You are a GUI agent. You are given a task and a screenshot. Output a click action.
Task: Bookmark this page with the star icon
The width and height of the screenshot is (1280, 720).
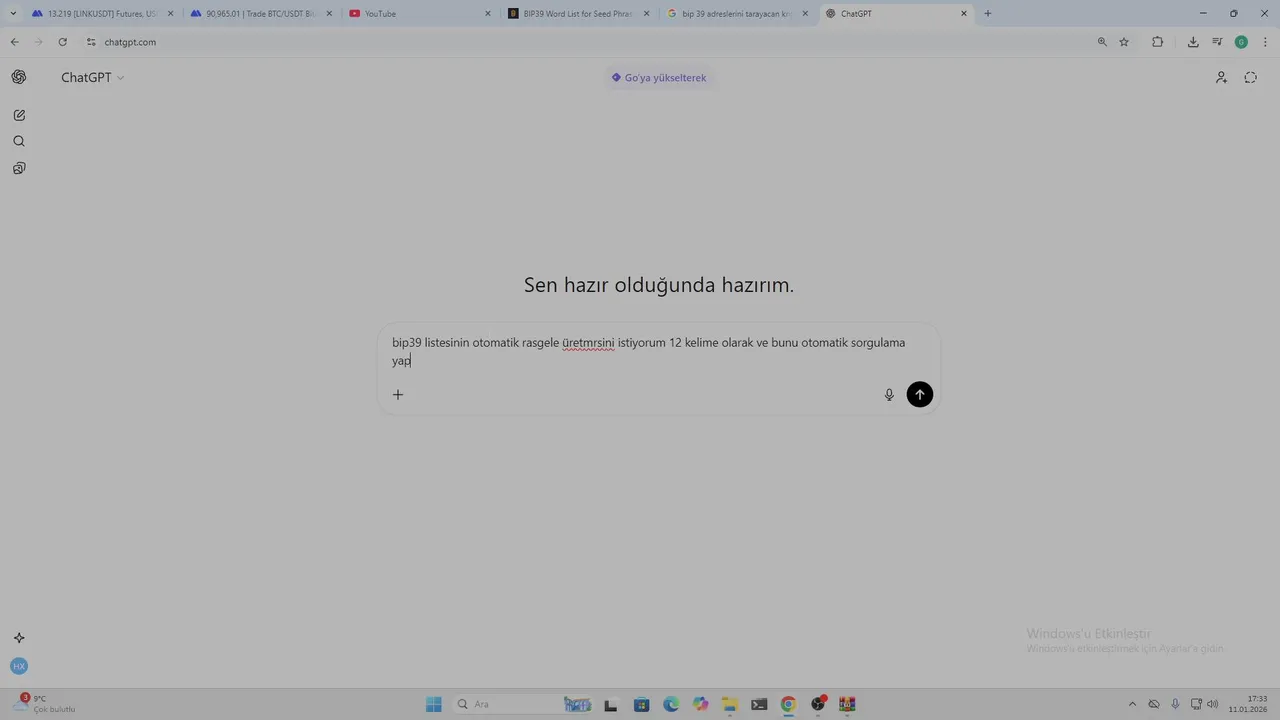click(x=1124, y=42)
